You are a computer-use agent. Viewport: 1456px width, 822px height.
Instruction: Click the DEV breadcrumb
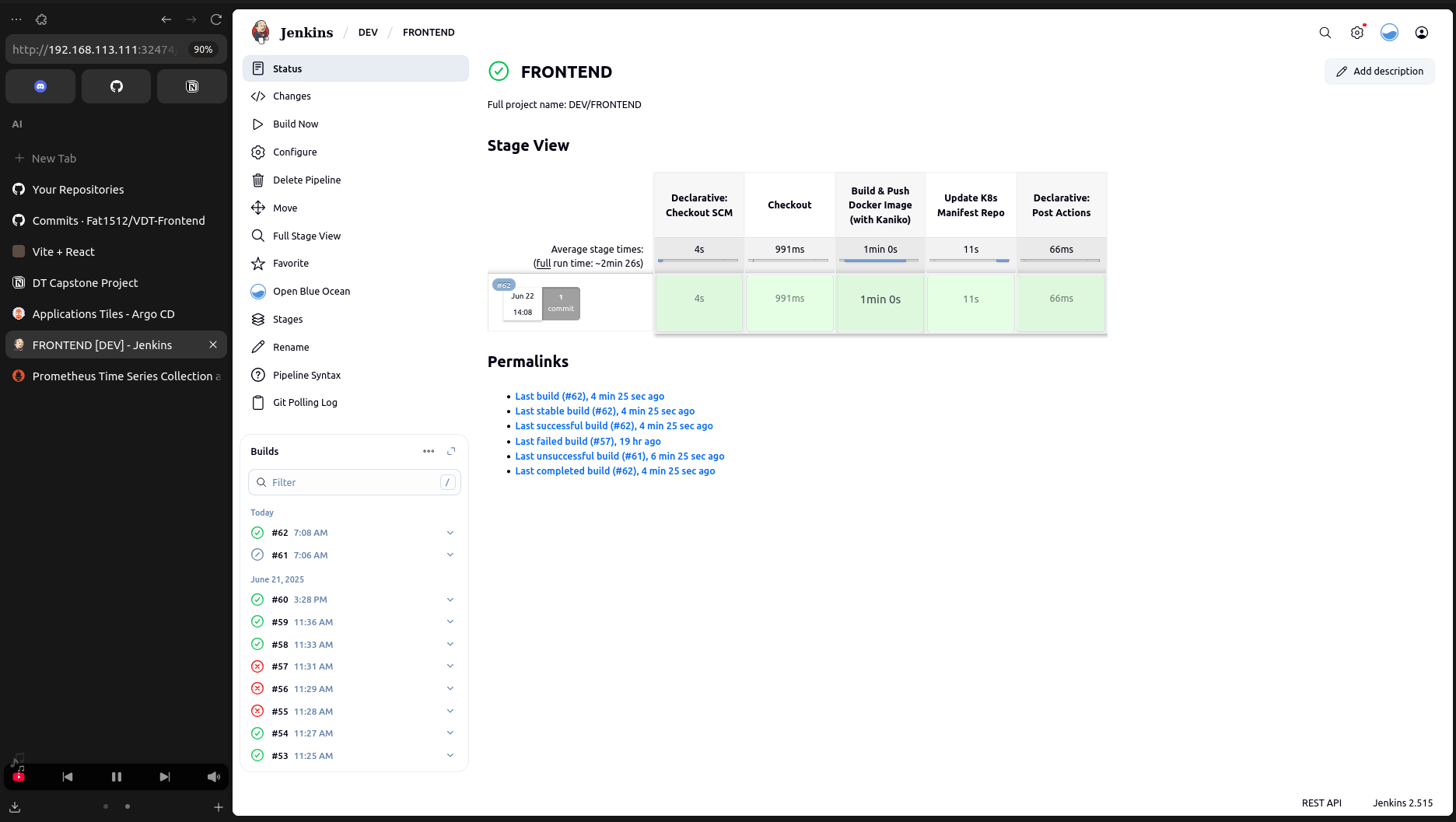[368, 33]
